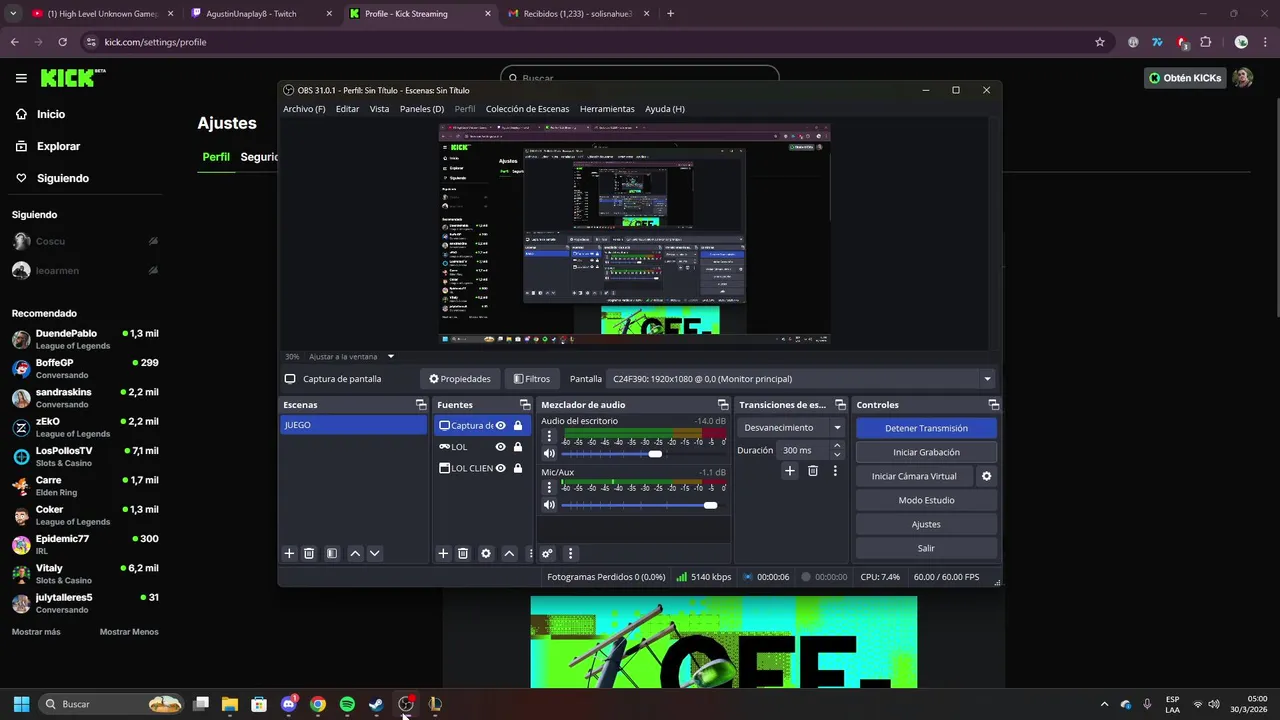Image resolution: width=1280 pixels, height=720 pixels.
Task: Unlock the LOL source
Action: coord(518,447)
